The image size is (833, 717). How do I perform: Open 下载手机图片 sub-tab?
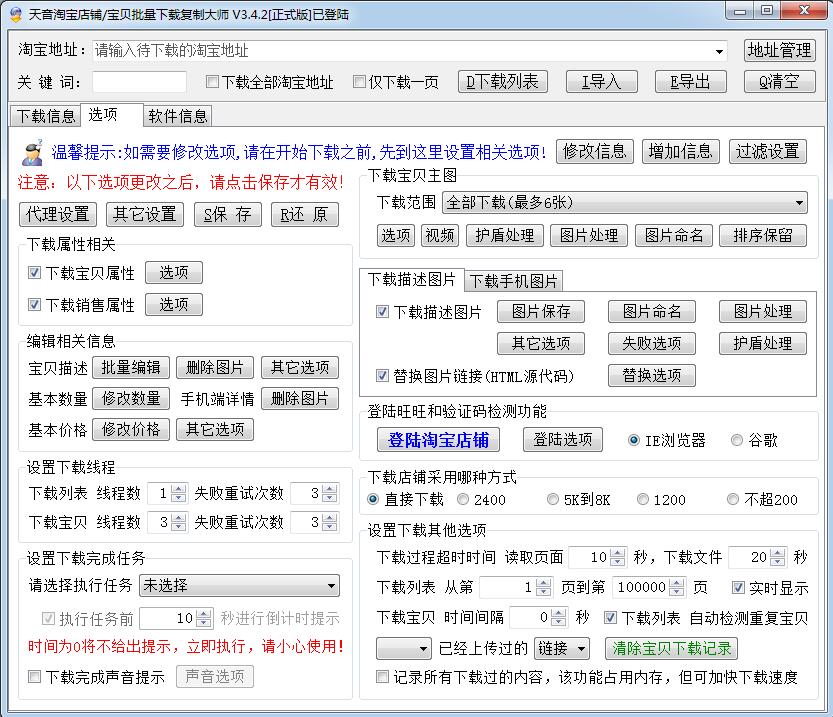[x=513, y=281]
